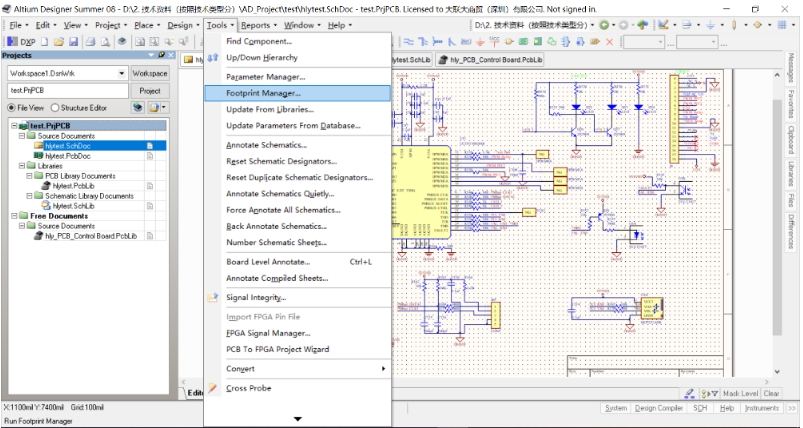
Task: Open the Reports menu
Action: pos(259,25)
